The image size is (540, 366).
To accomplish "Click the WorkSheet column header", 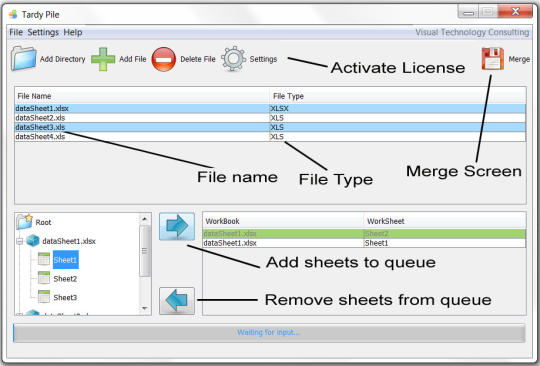I will coord(445,221).
